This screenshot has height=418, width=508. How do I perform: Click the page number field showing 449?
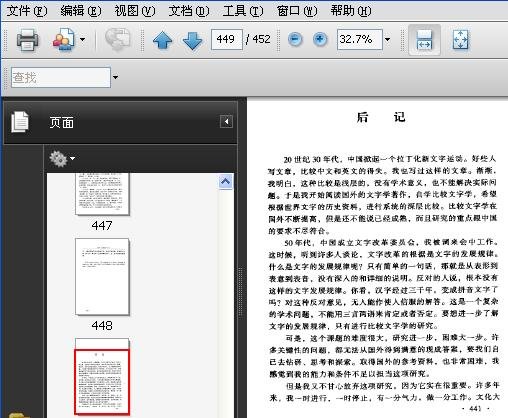[x=227, y=39]
